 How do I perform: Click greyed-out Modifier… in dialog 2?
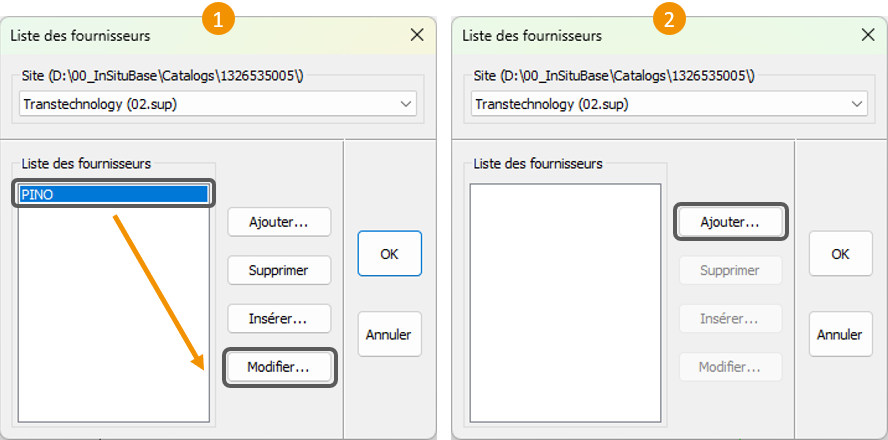click(x=730, y=367)
